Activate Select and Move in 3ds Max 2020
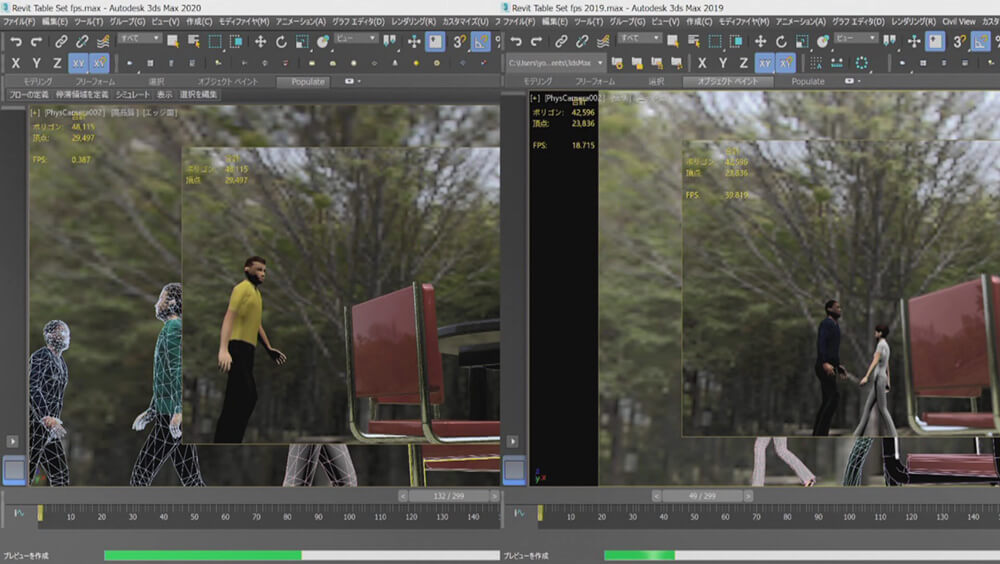The image size is (1000, 564). coord(260,42)
